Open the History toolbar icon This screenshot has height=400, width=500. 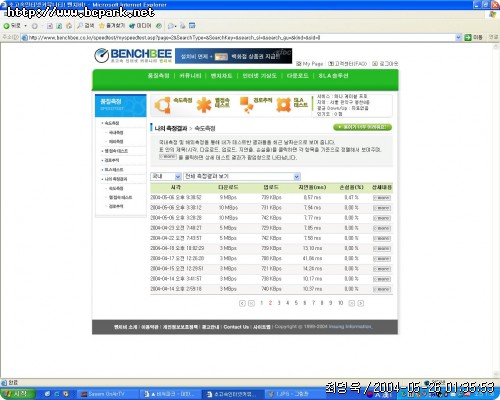click(x=159, y=26)
